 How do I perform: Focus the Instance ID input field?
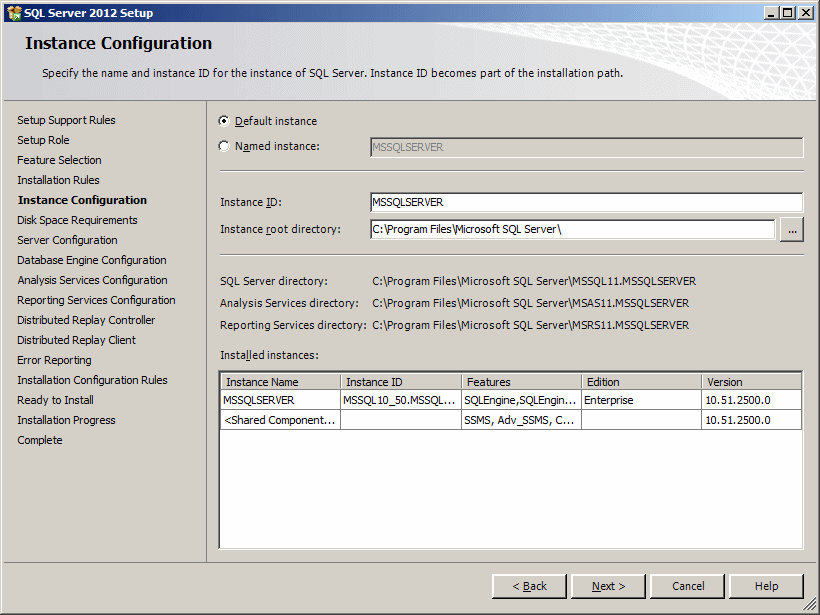[586, 202]
